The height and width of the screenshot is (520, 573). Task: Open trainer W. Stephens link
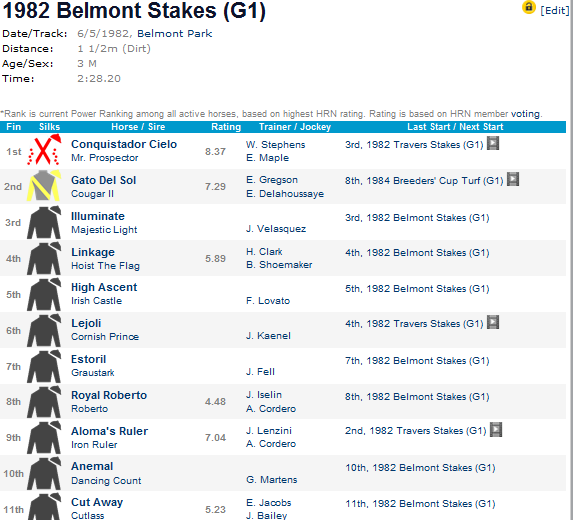[x=276, y=145]
